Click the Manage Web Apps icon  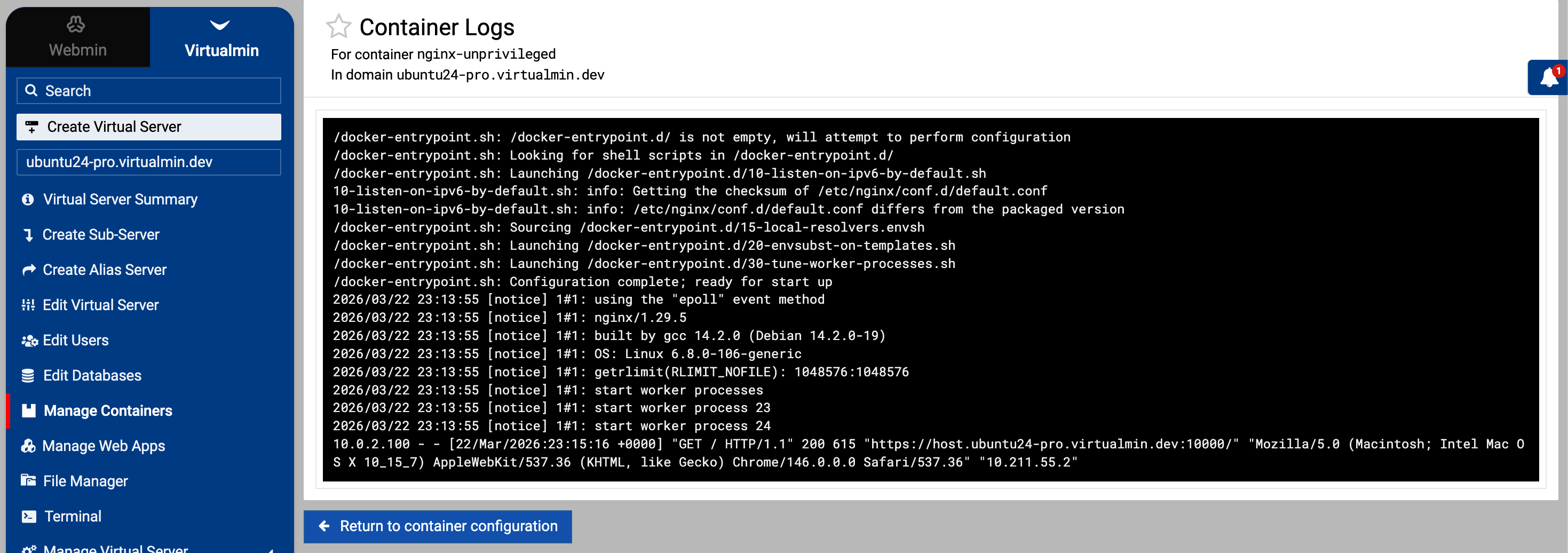28,446
